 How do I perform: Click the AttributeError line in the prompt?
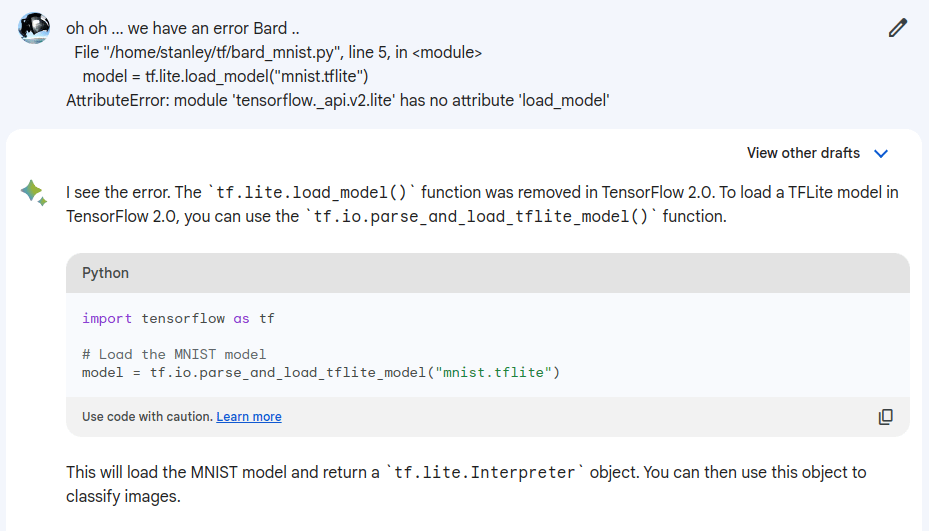(338, 100)
